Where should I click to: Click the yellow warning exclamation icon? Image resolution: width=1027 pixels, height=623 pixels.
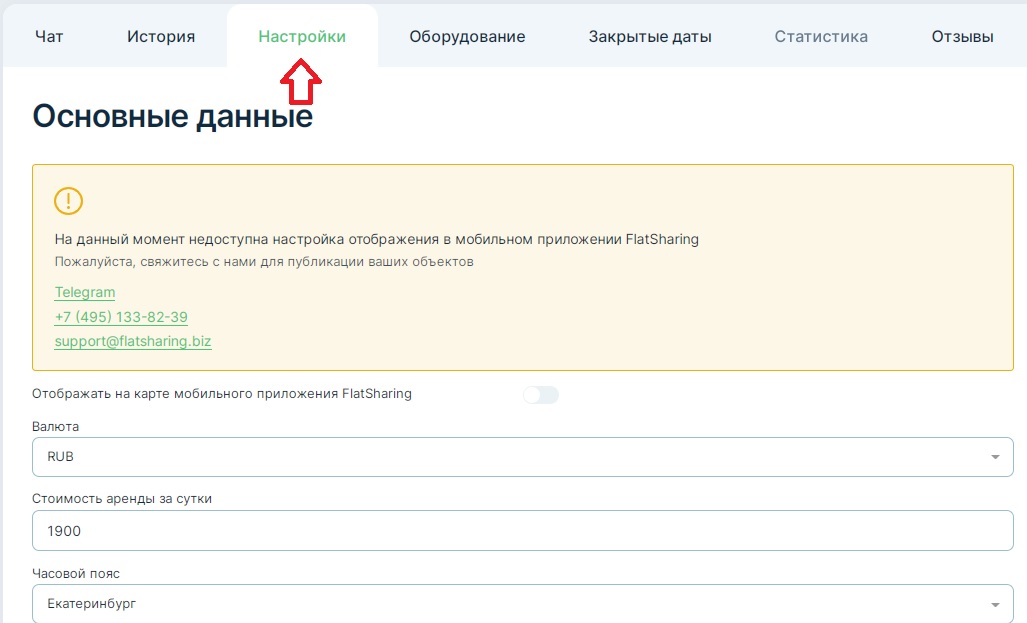click(68, 201)
